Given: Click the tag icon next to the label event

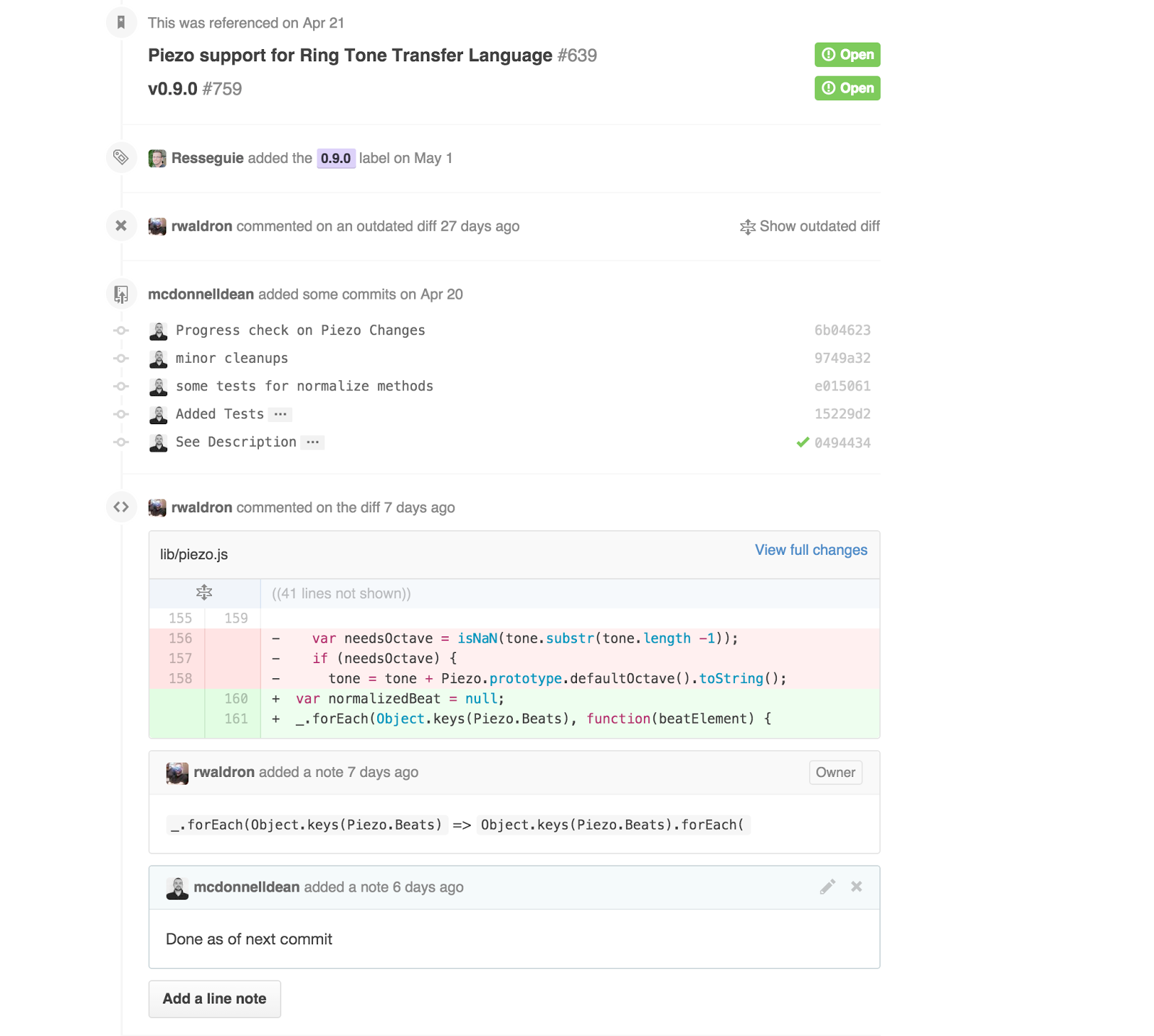Looking at the screenshot, I should click(121, 157).
